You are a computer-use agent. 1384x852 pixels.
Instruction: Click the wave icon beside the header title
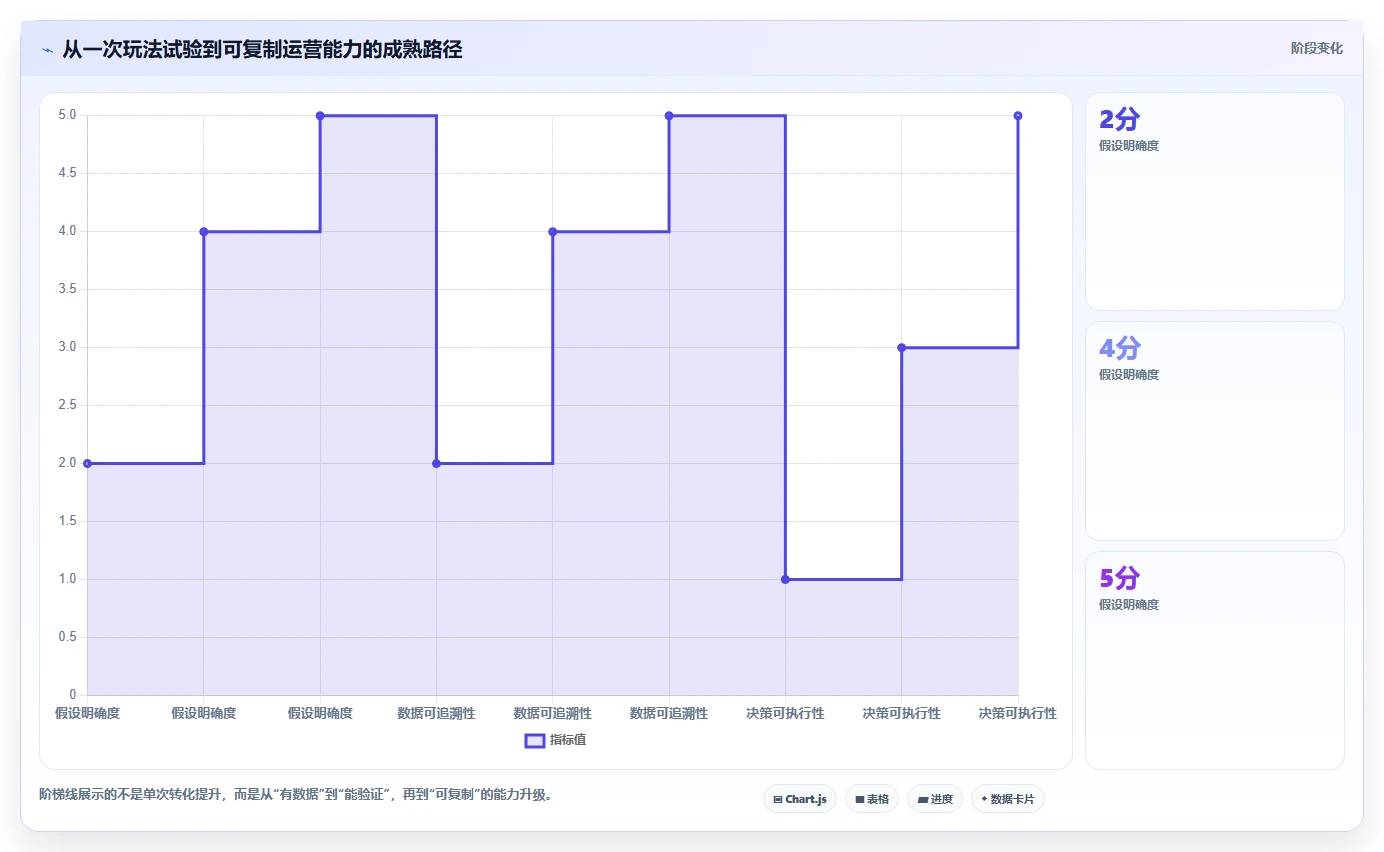click(47, 50)
